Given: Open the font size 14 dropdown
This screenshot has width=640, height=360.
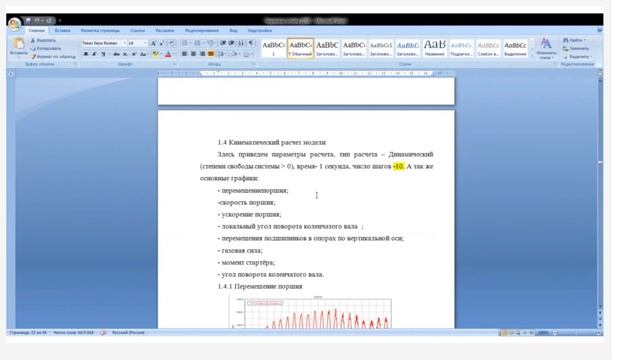Looking at the screenshot, I should coord(145,43).
